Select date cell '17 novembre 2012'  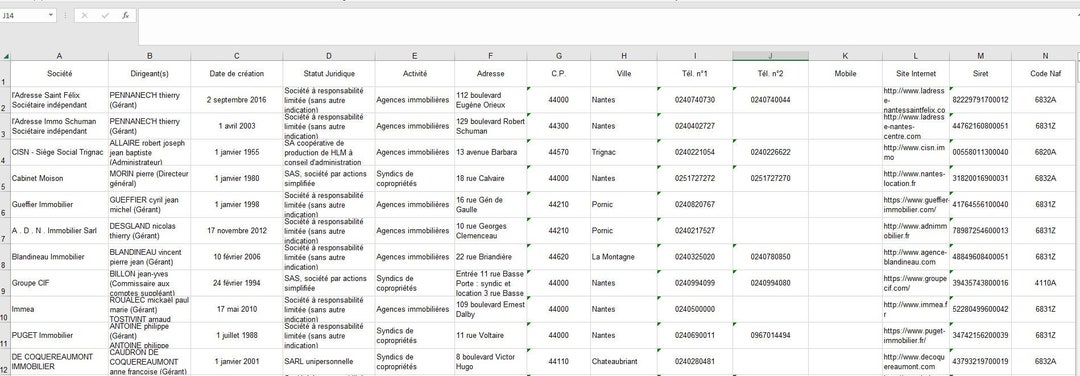pos(237,231)
